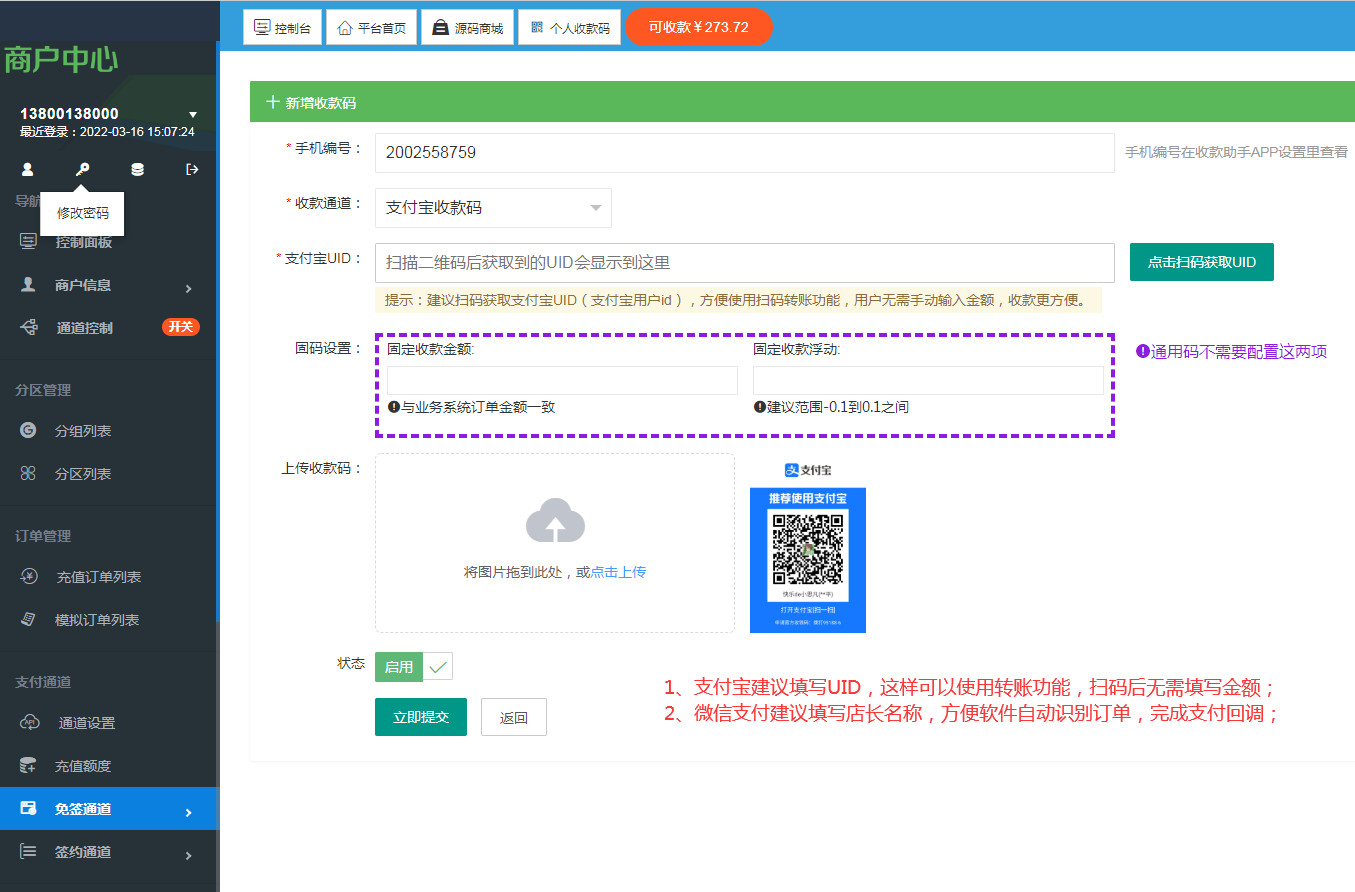Viewport: 1355px width, 892px height.
Task: Click the database stack icon in sidebar
Action: tap(137, 170)
